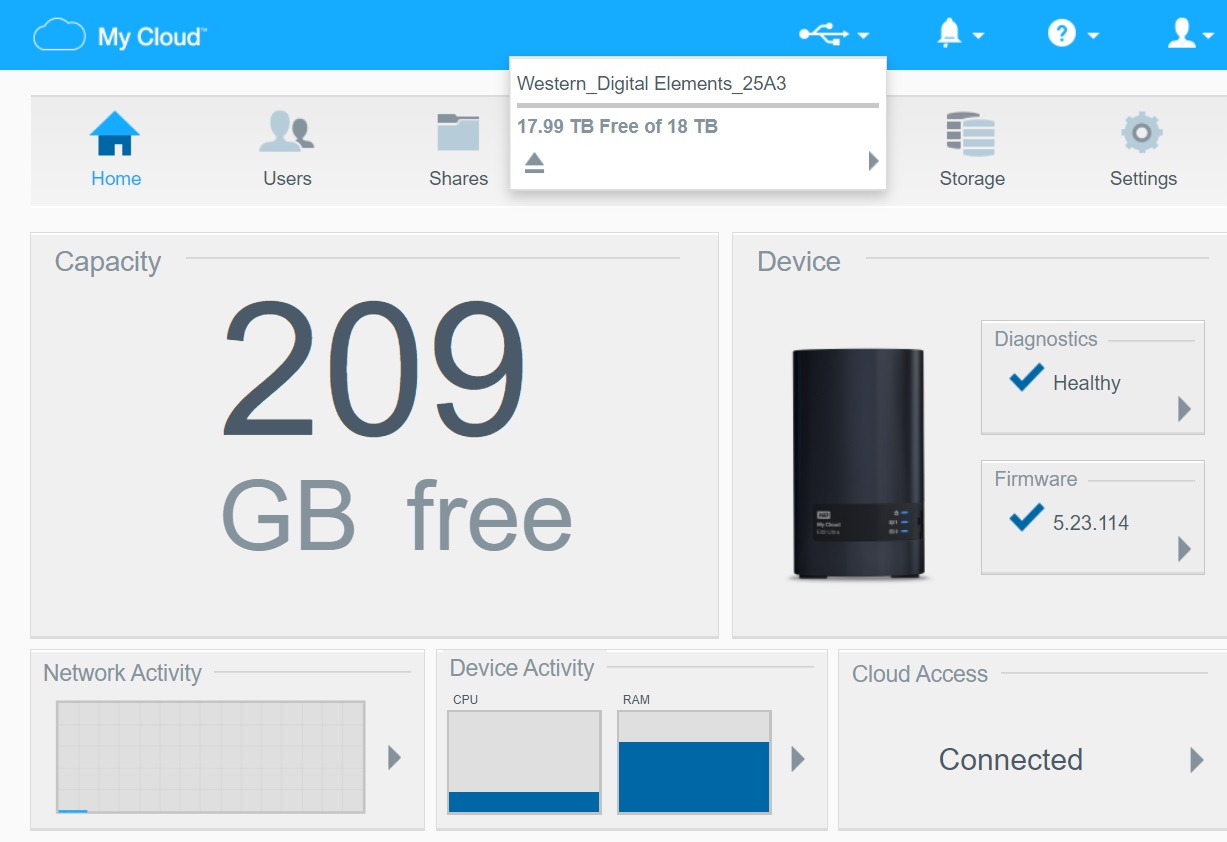This screenshot has height=842, width=1227.
Task: Eject the Western_Digital Elements USB drive
Action: [535, 162]
